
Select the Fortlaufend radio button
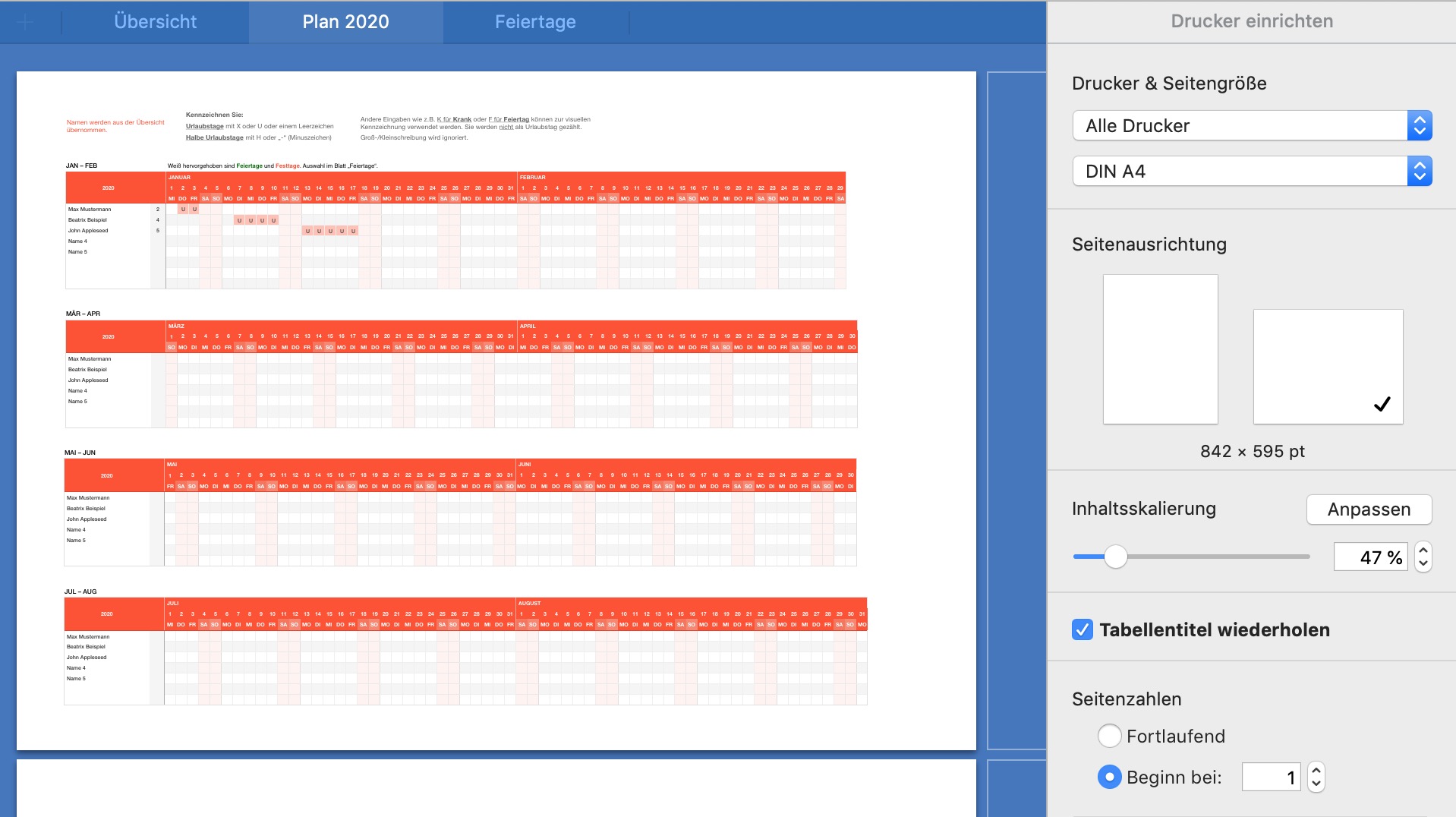pos(1109,736)
